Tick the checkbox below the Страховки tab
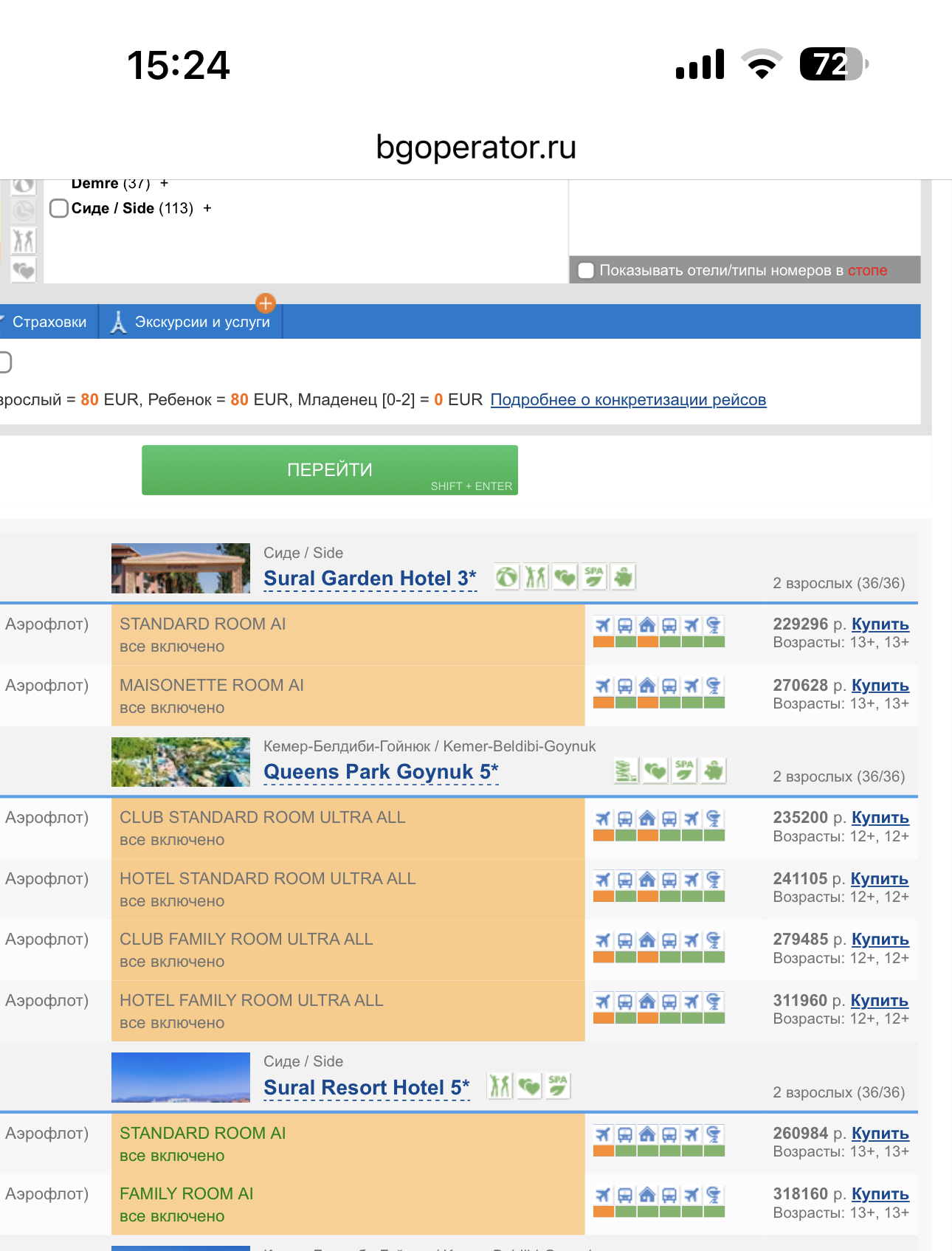The width and height of the screenshot is (952, 1251). coord(4,362)
